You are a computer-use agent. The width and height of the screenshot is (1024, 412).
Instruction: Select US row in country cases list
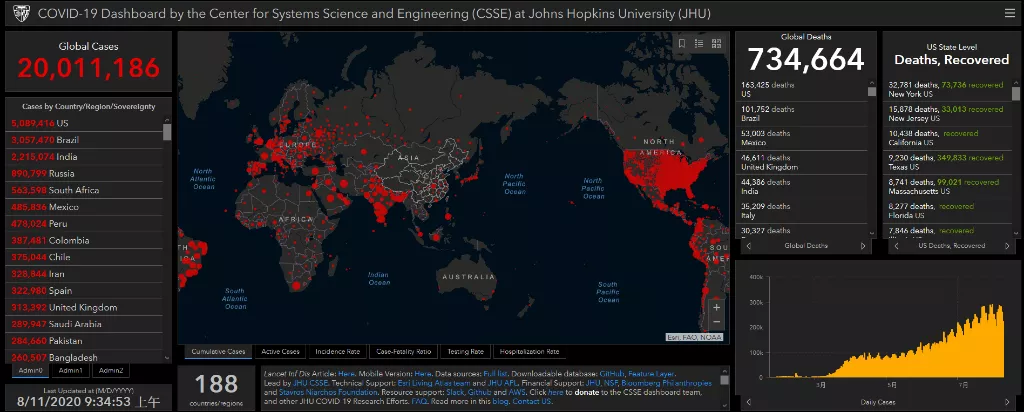[86, 123]
